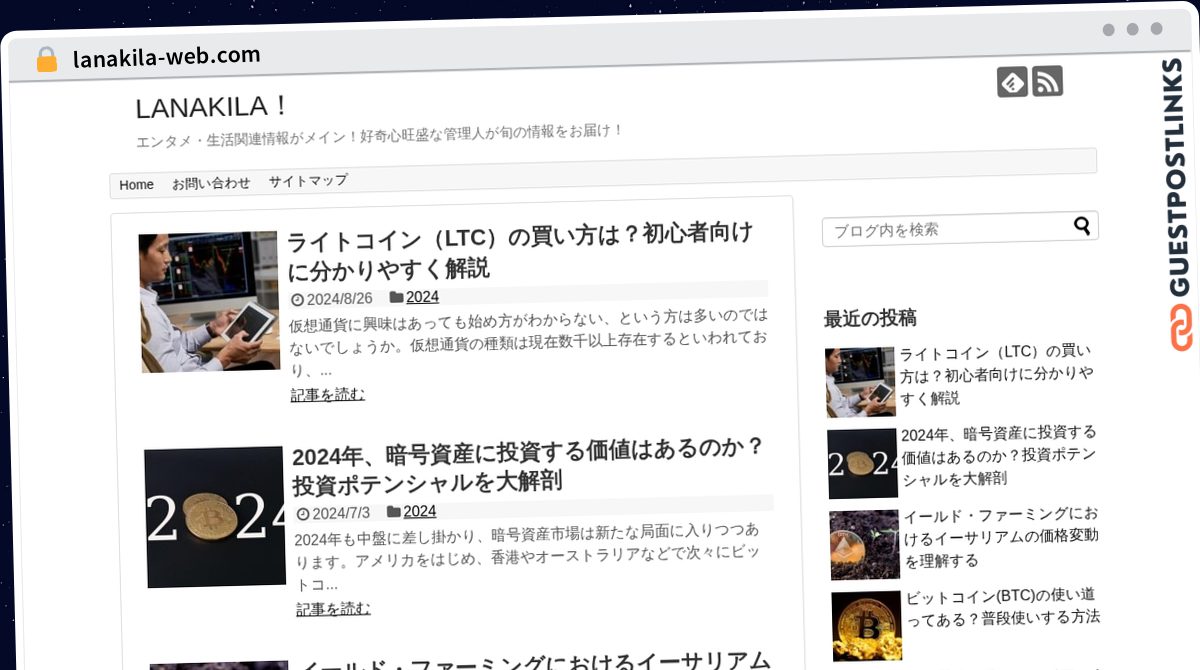Open the Litecoin article thumbnail in main list
Image resolution: width=1200 pixels, height=670 pixels.
pyautogui.click(x=209, y=302)
